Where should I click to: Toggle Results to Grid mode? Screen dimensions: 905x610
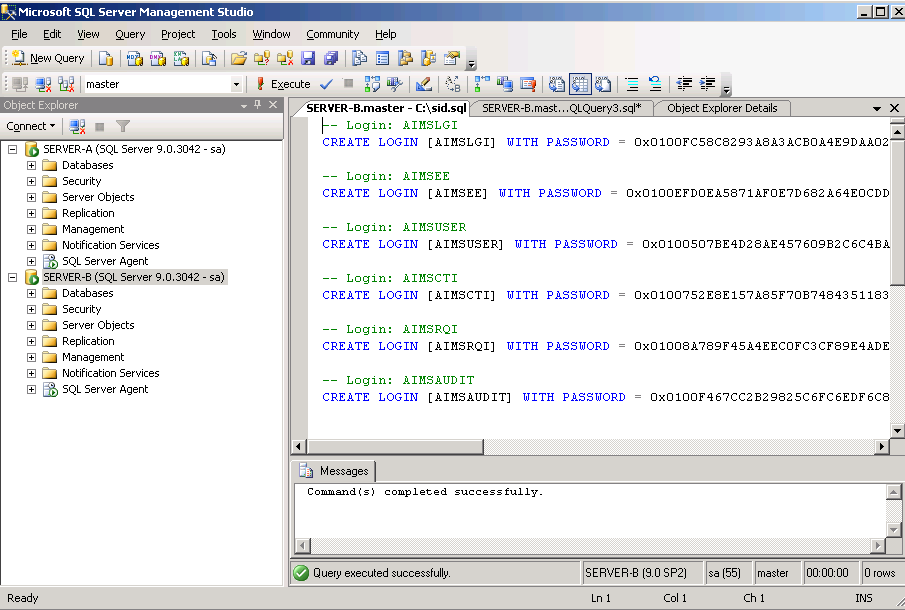581,85
